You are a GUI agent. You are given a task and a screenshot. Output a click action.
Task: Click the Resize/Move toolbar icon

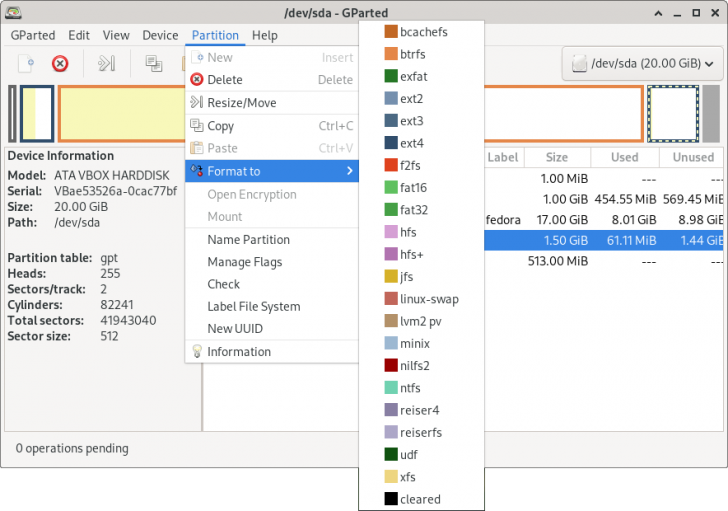107,64
